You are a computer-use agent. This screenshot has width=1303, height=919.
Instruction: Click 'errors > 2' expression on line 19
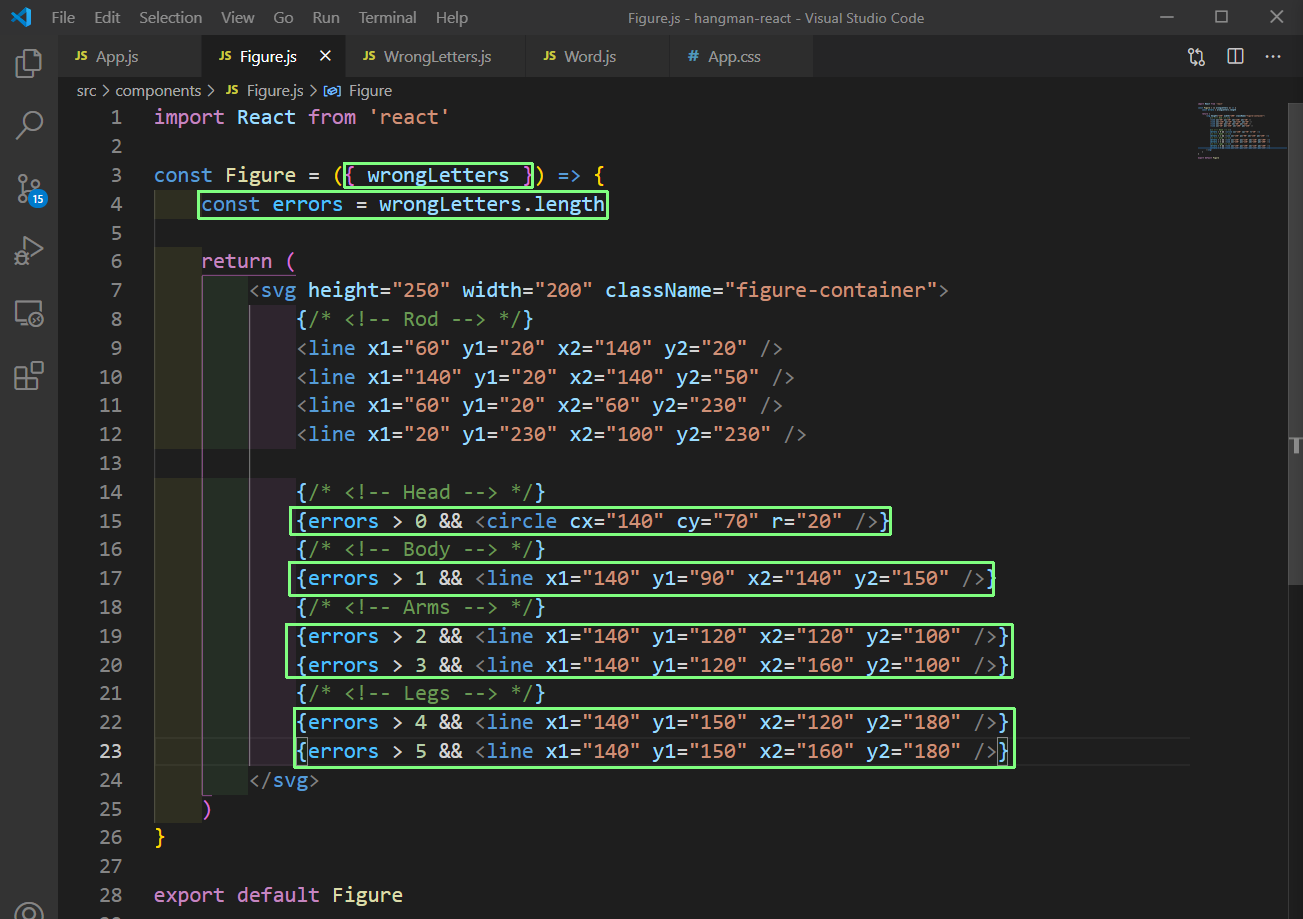click(x=367, y=636)
